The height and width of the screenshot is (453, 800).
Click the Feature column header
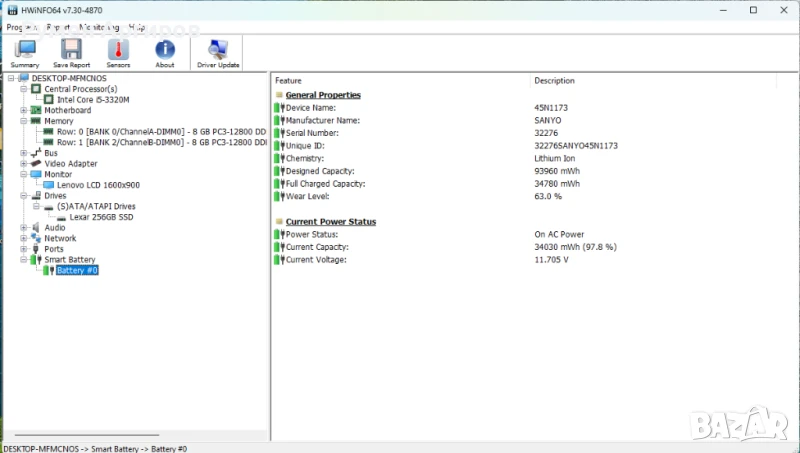point(289,80)
